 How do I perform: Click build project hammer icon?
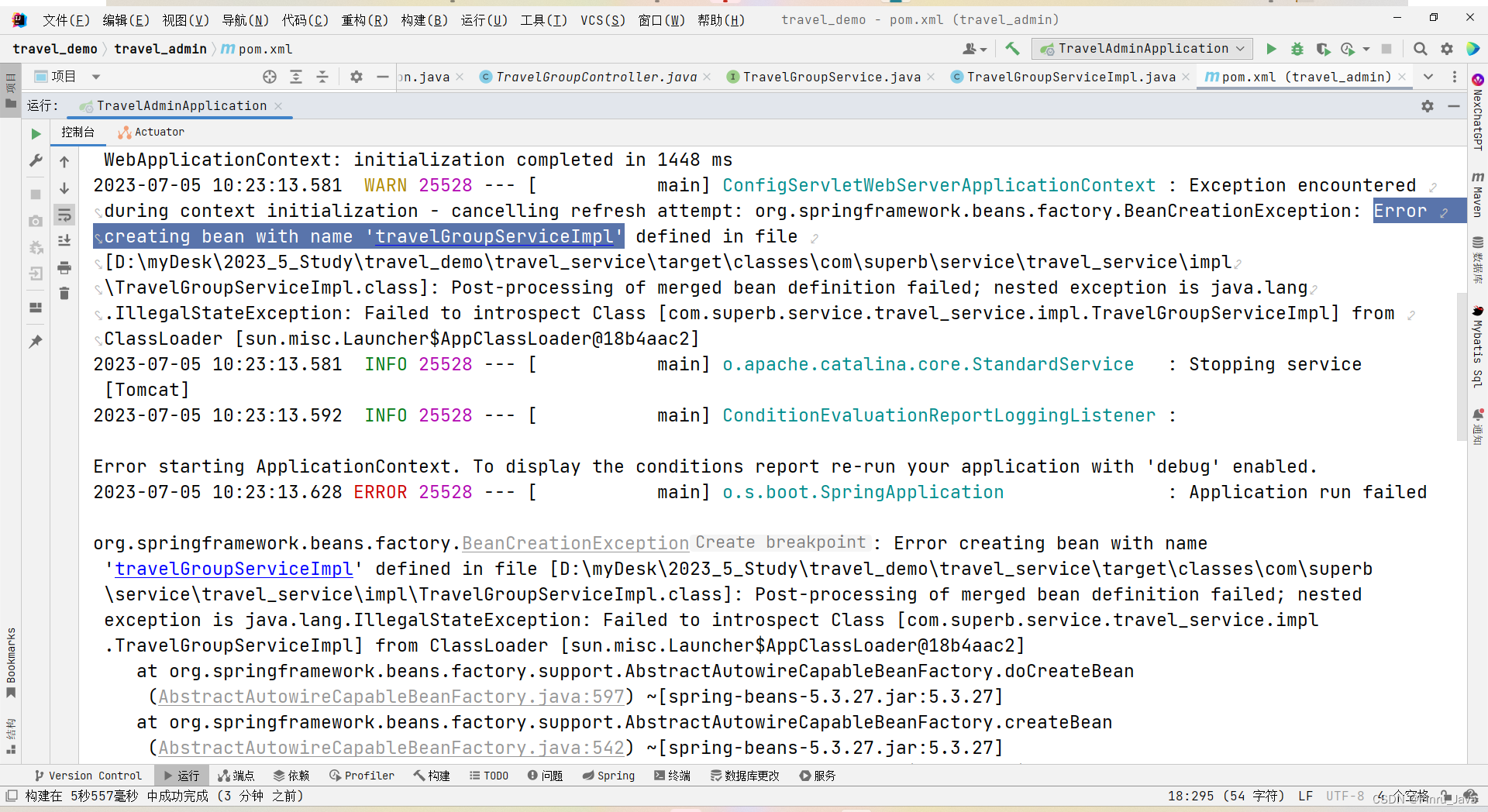[x=1012, y=49]
